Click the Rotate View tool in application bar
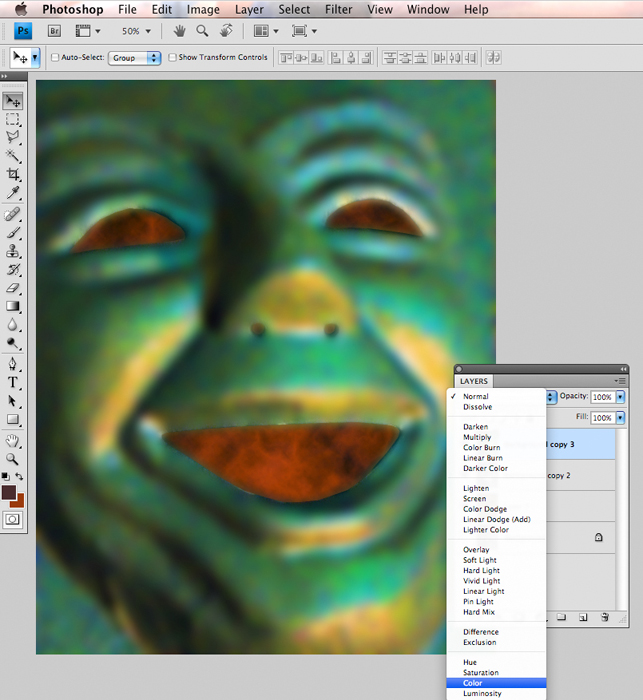Viewport: 643px width, 700px height. coord(226,30)
